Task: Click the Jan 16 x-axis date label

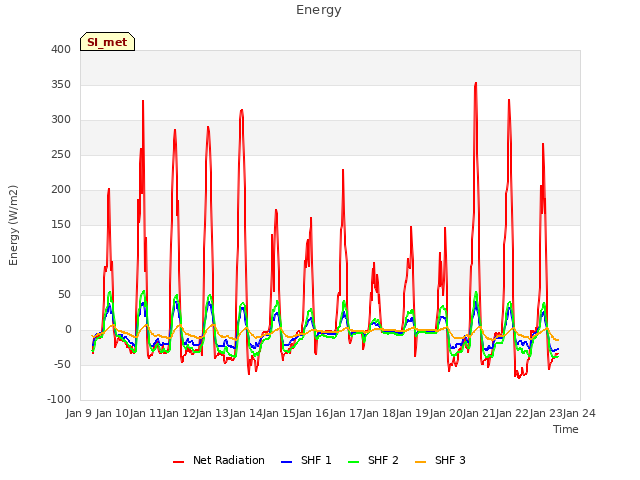Action: (312, 414)
